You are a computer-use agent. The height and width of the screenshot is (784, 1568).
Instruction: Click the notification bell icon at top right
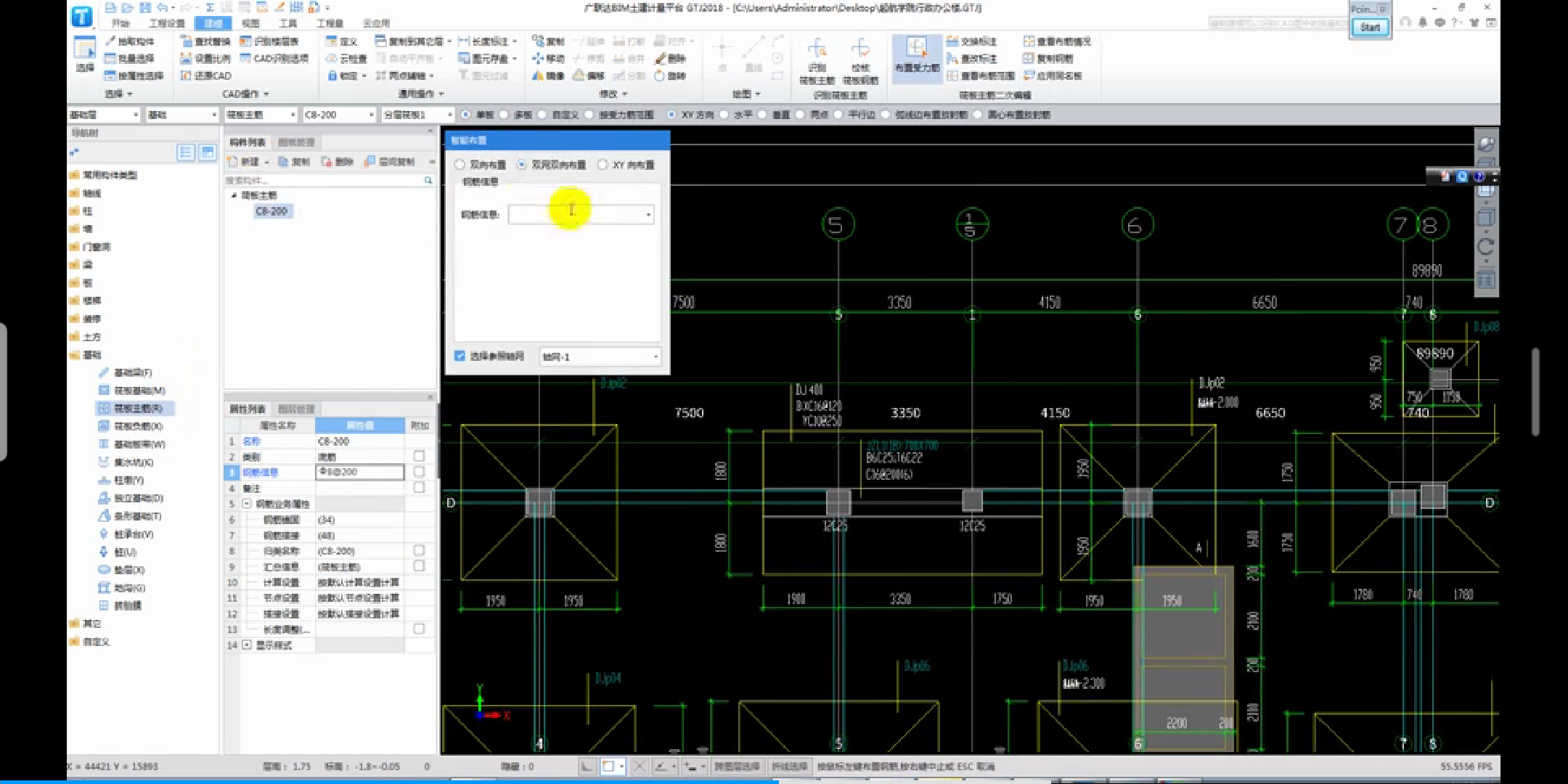[1422, 23]
